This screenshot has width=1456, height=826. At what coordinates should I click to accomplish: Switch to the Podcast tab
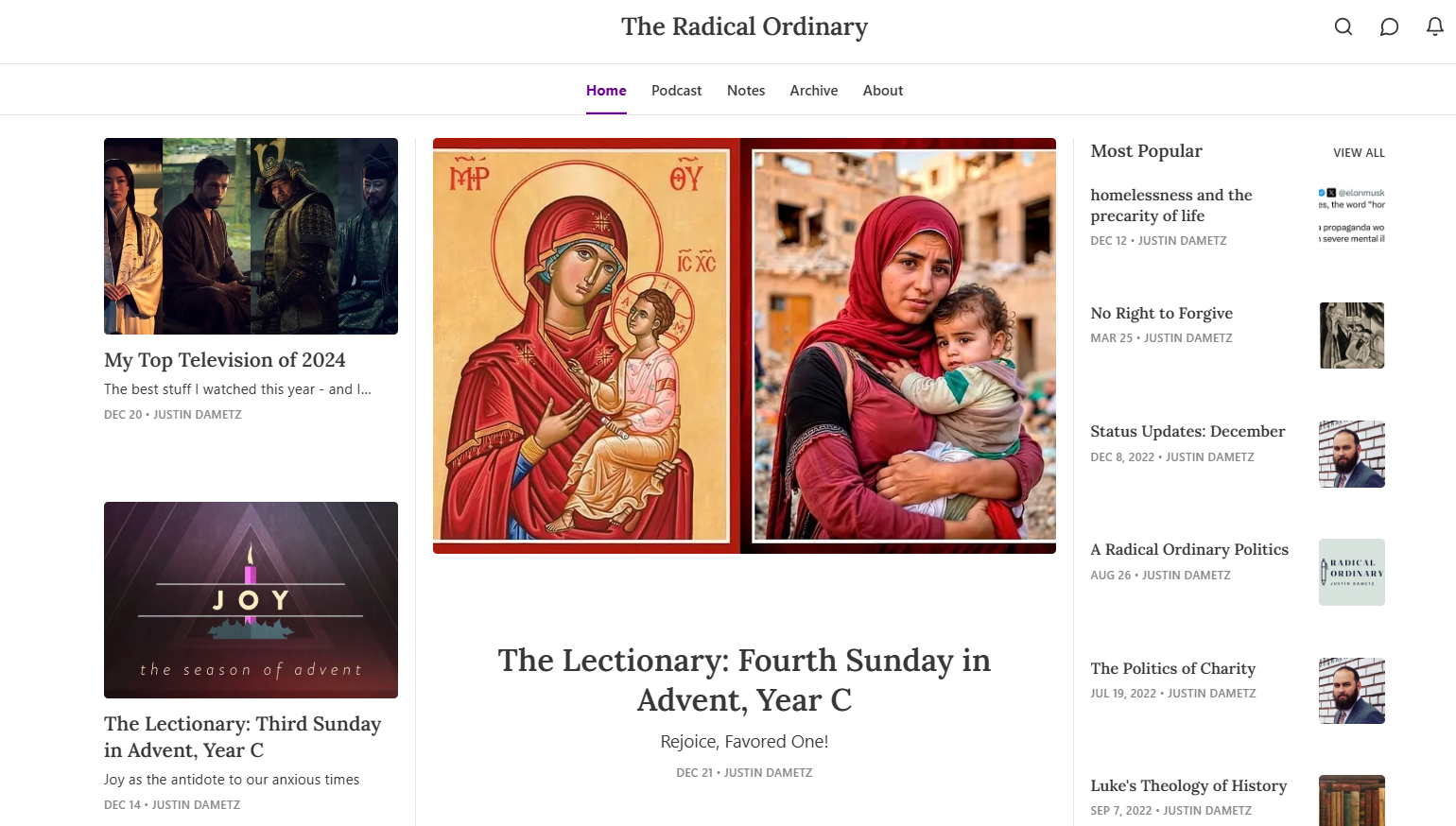[676, 91]
